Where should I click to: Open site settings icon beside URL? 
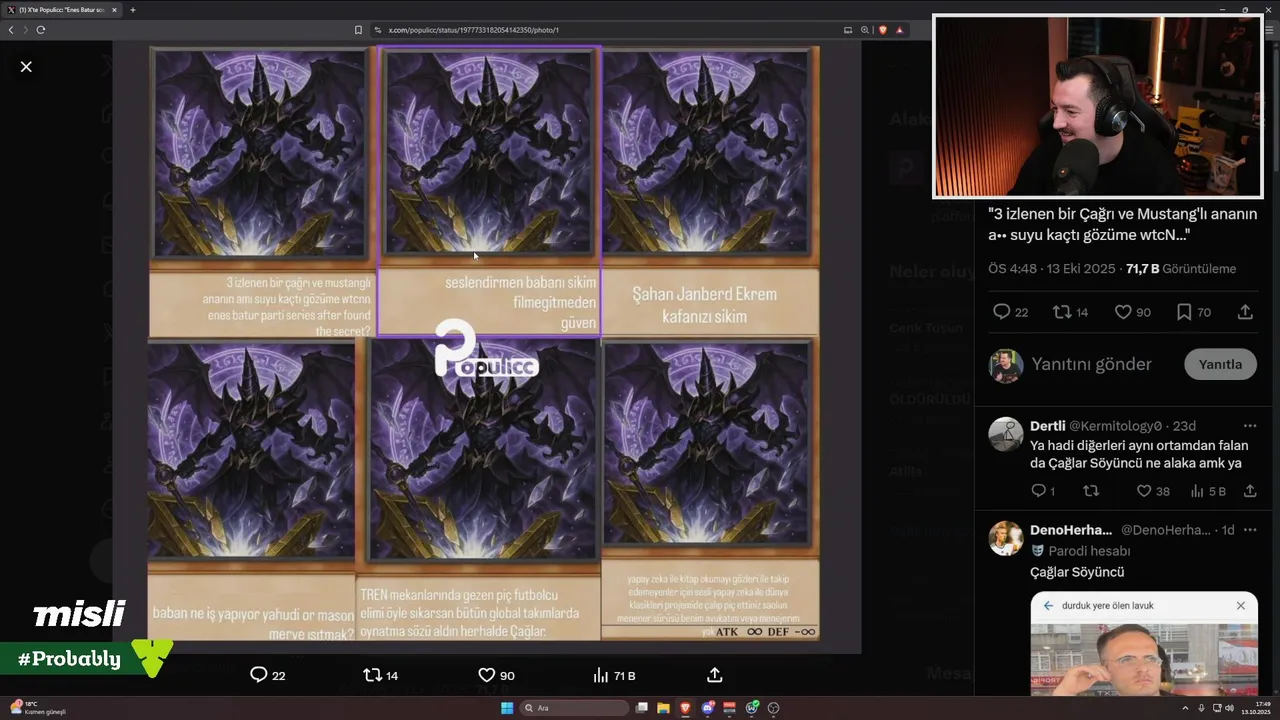(x=378, y=30)
